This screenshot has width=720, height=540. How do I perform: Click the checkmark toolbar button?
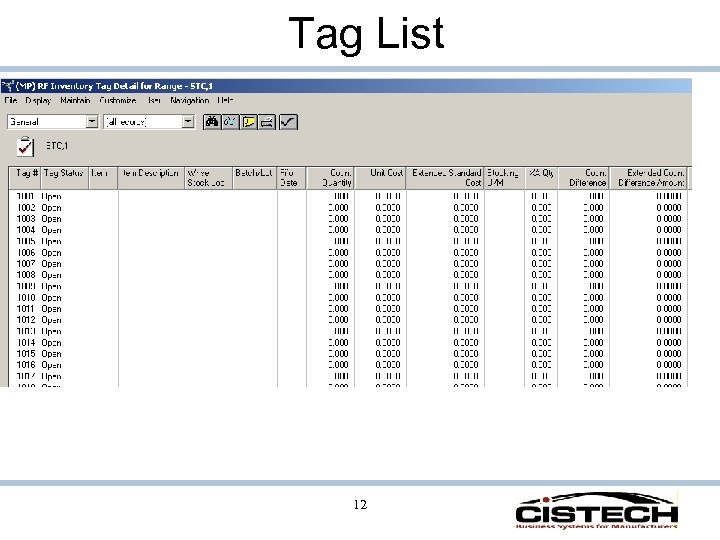click(288, 122)
